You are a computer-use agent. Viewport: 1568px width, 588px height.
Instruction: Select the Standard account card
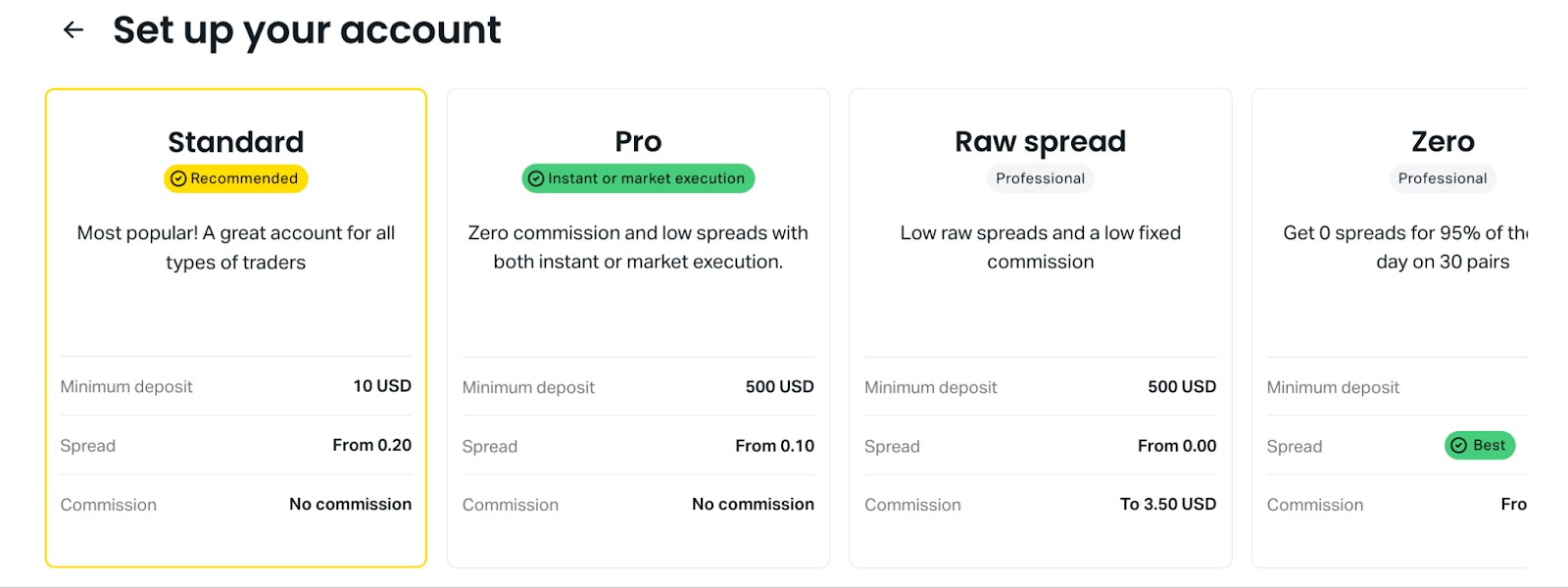(x=236, y=328)
